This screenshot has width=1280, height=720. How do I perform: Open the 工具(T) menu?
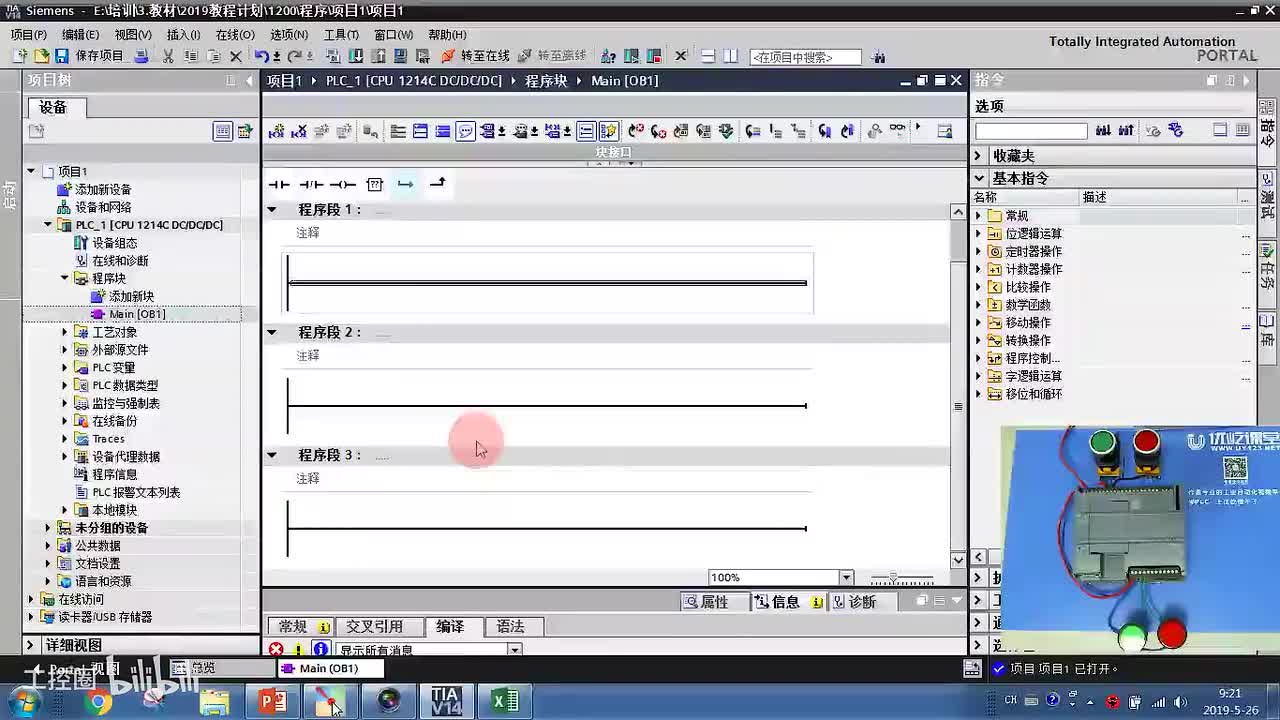tap(341, 34)
